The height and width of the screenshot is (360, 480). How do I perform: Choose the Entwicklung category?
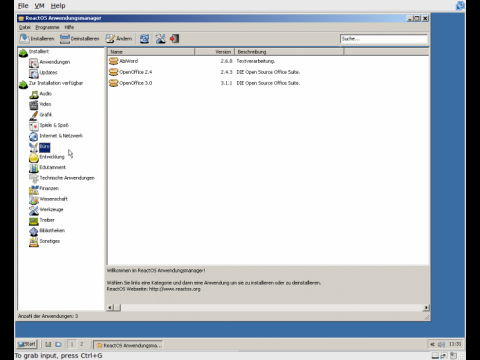(52, 157)
